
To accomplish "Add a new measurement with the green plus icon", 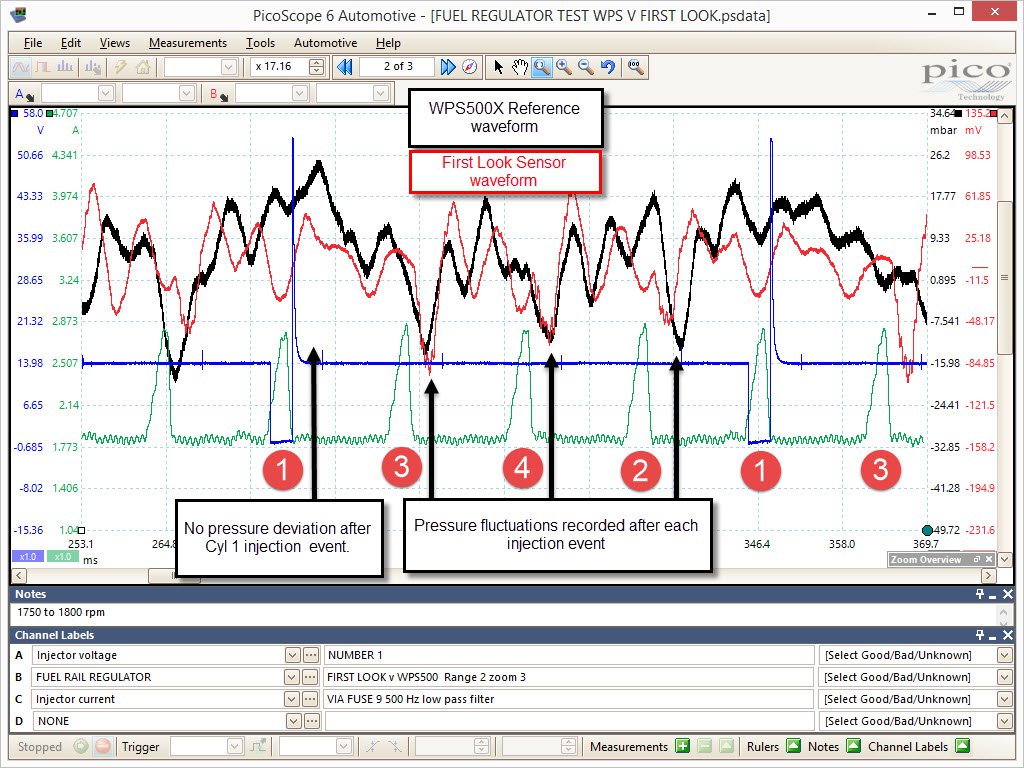I will 683,746.
